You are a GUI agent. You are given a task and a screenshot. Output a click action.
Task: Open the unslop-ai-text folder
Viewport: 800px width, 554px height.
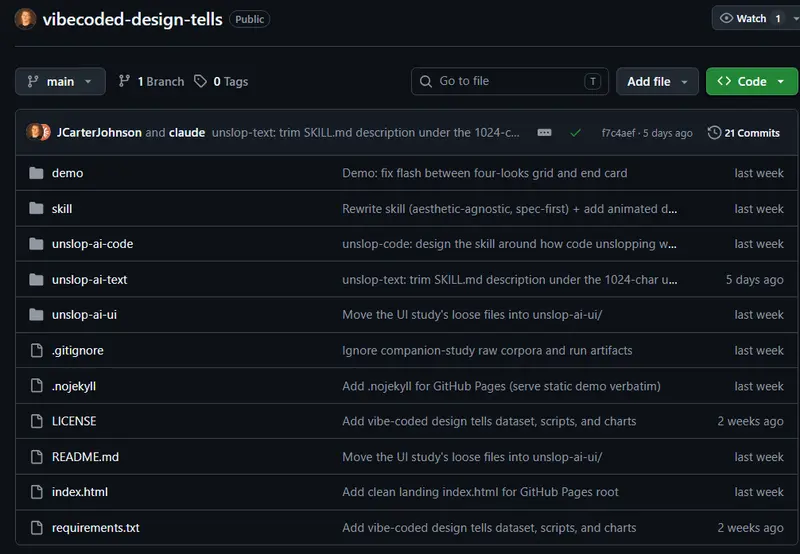pyautogui.click(x=89, y=280)
